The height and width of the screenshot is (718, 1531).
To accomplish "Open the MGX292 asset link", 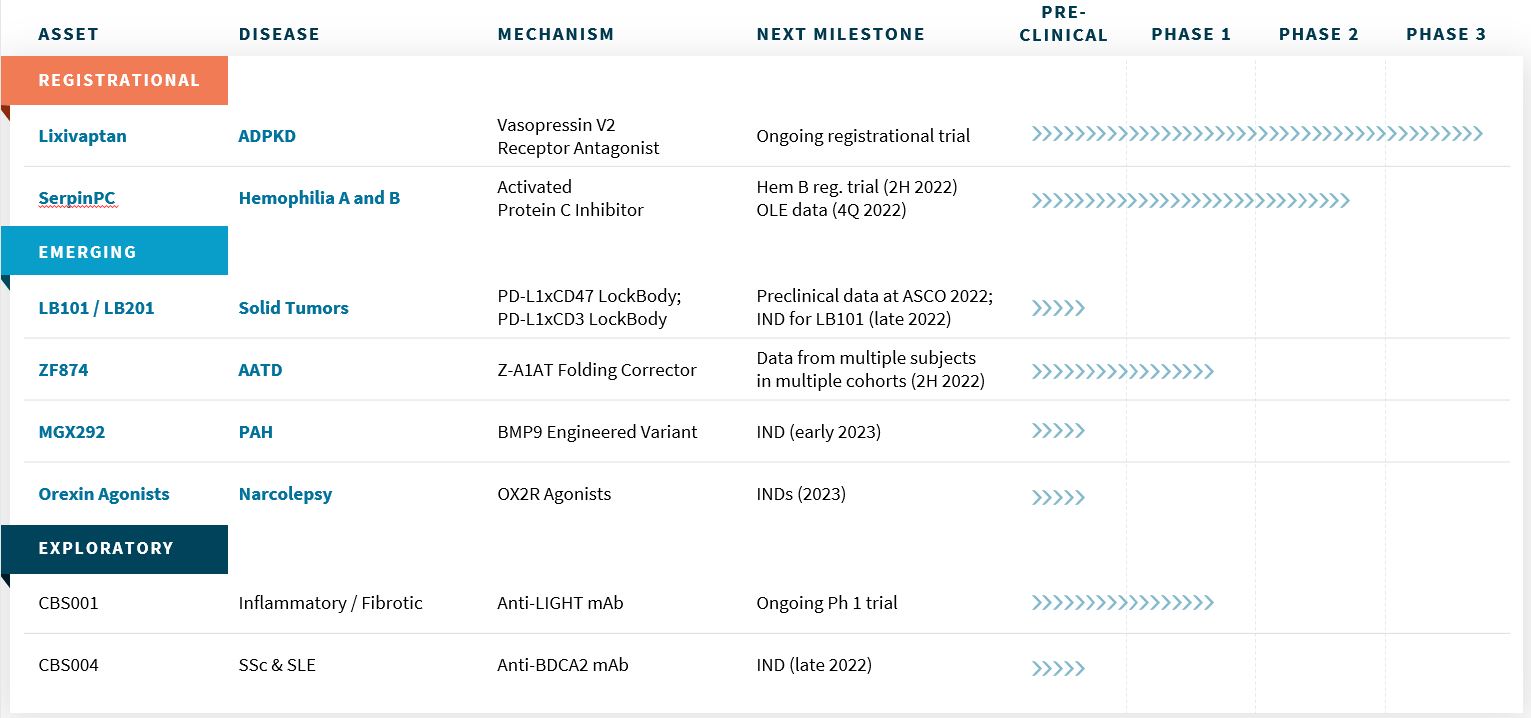I will pyautogui.click(x=71, y=432).
